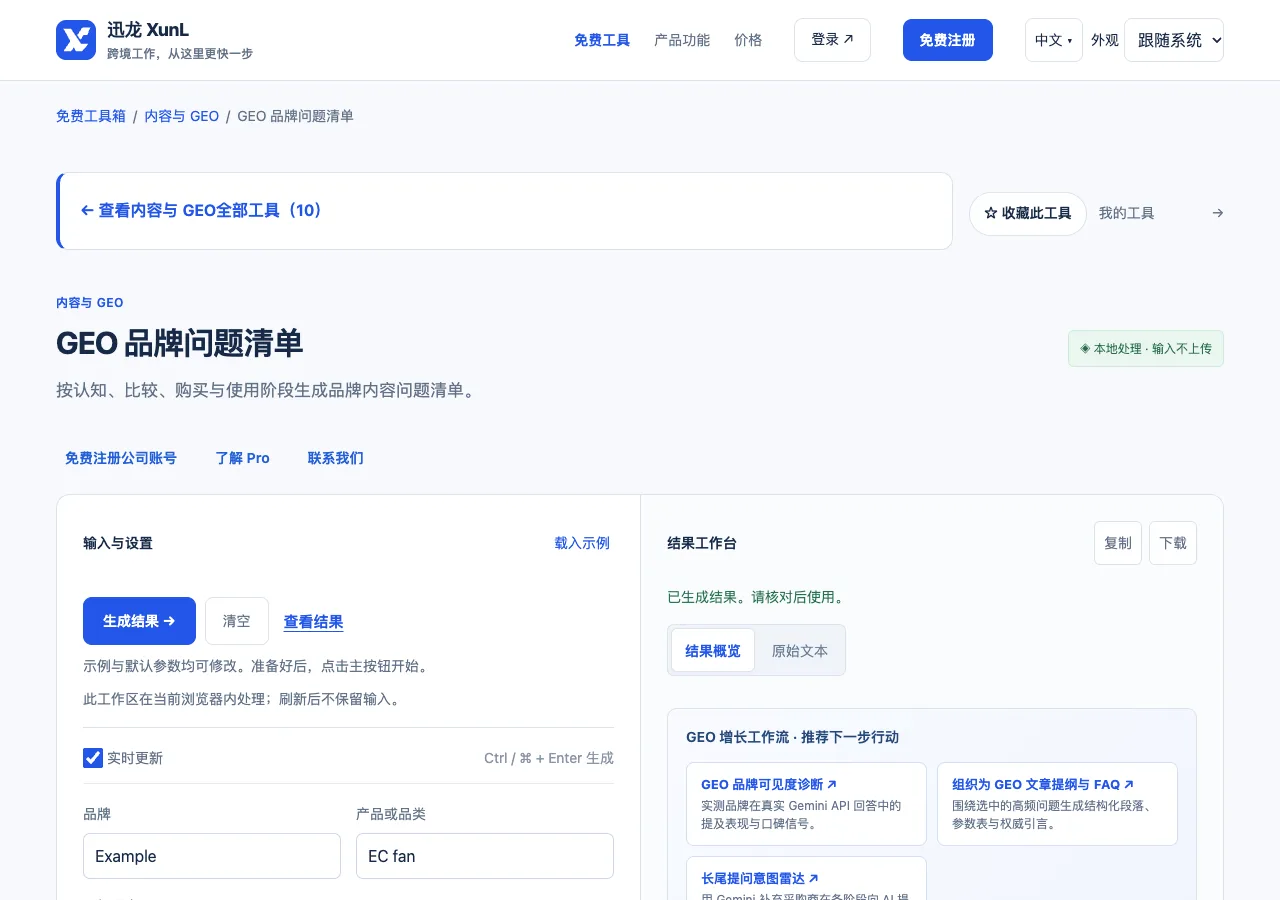Click the 免费注册 button
1280x900 pixels.
tap(948, 40)
